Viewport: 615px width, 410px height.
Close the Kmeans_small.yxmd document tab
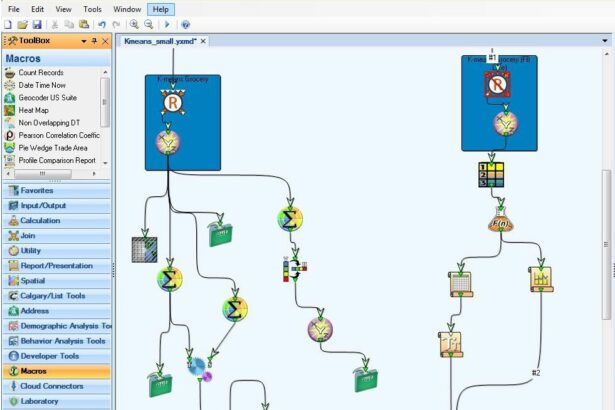[203, 41]
